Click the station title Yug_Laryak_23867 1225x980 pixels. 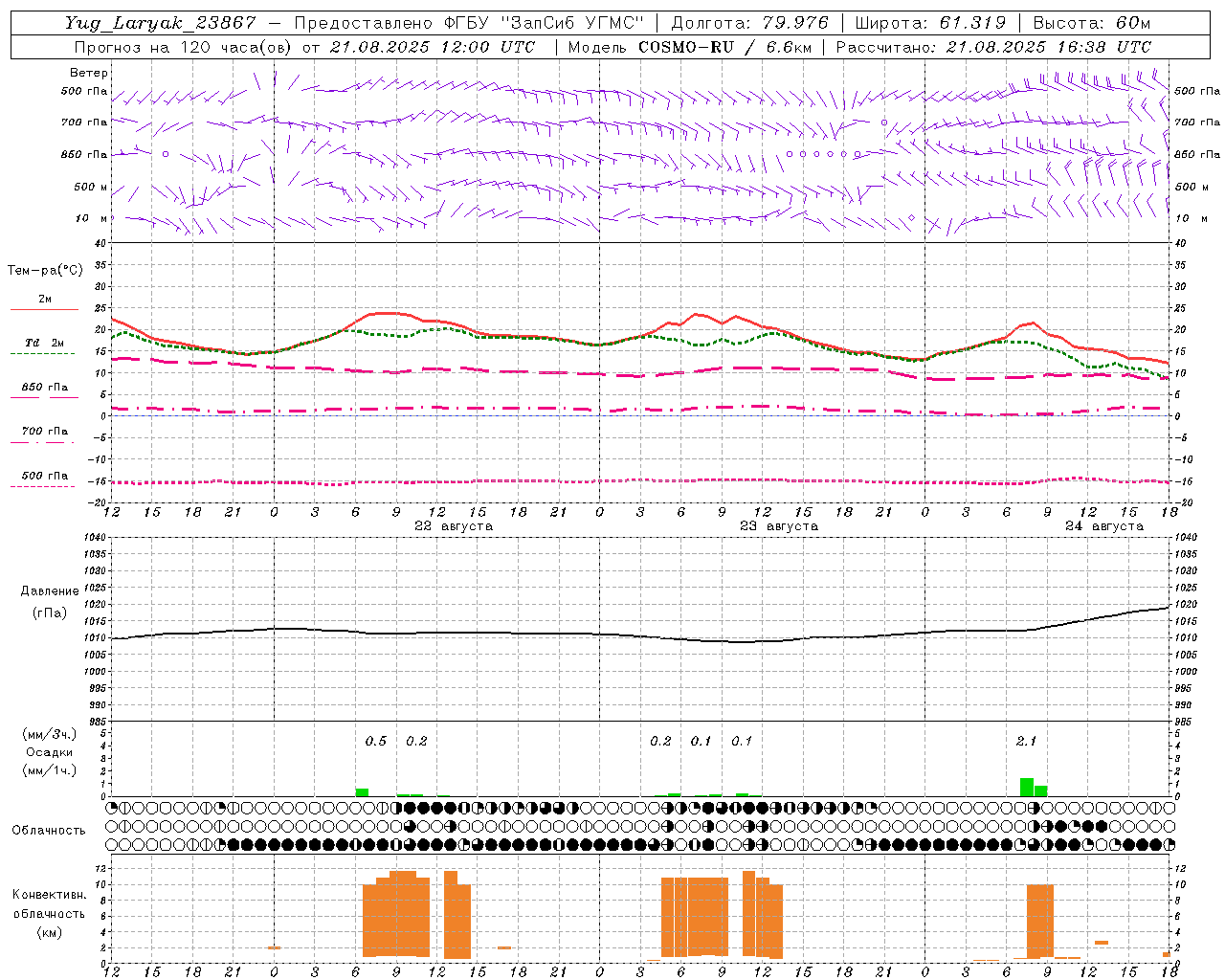pyautogui.click(x=161, y=23)
